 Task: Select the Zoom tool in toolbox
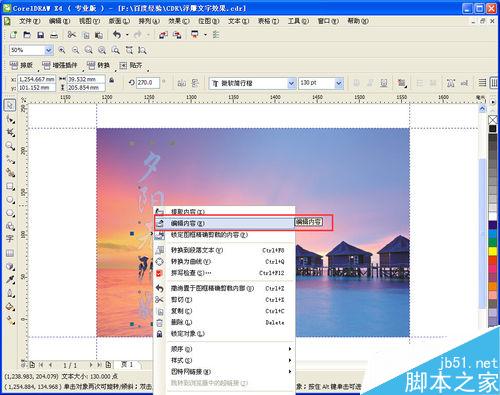tap(10, 146)
